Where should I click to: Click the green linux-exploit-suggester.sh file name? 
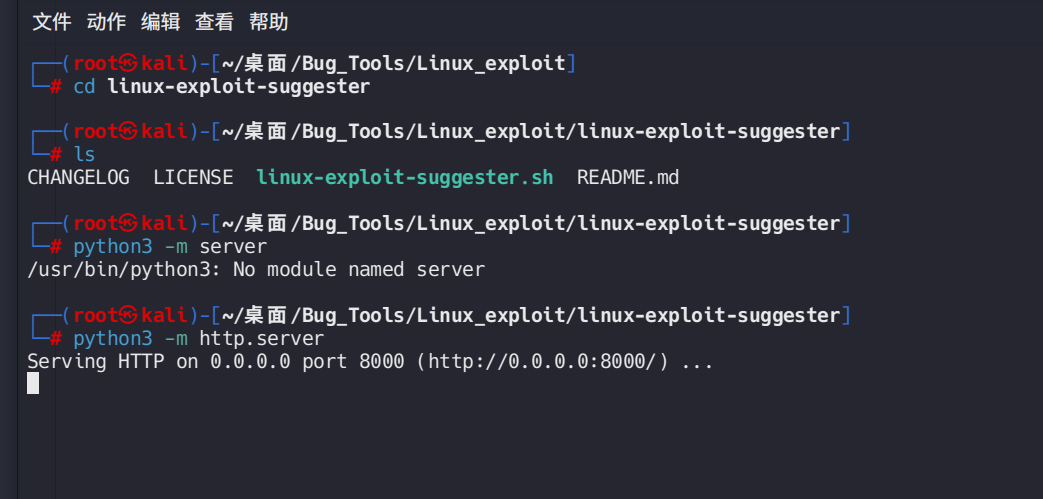(x=404, y=178)
